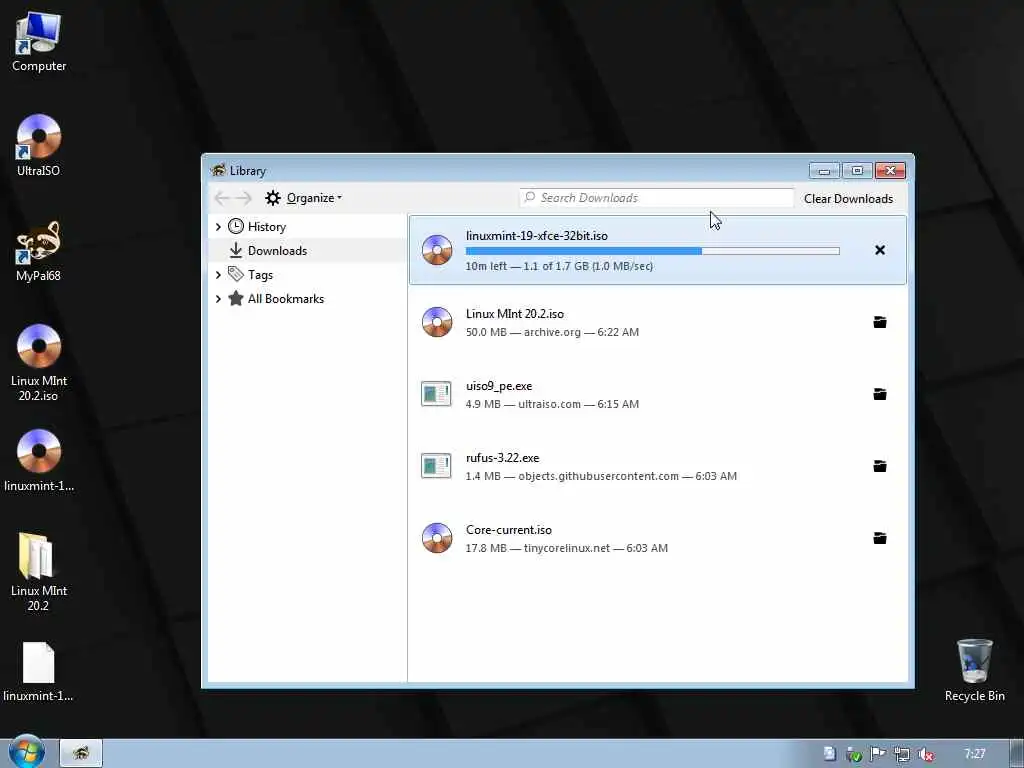This screenshot has width=1024, height=768.
Task: Select the uiso9_pe.exe download entry
Action: [658, 394]
